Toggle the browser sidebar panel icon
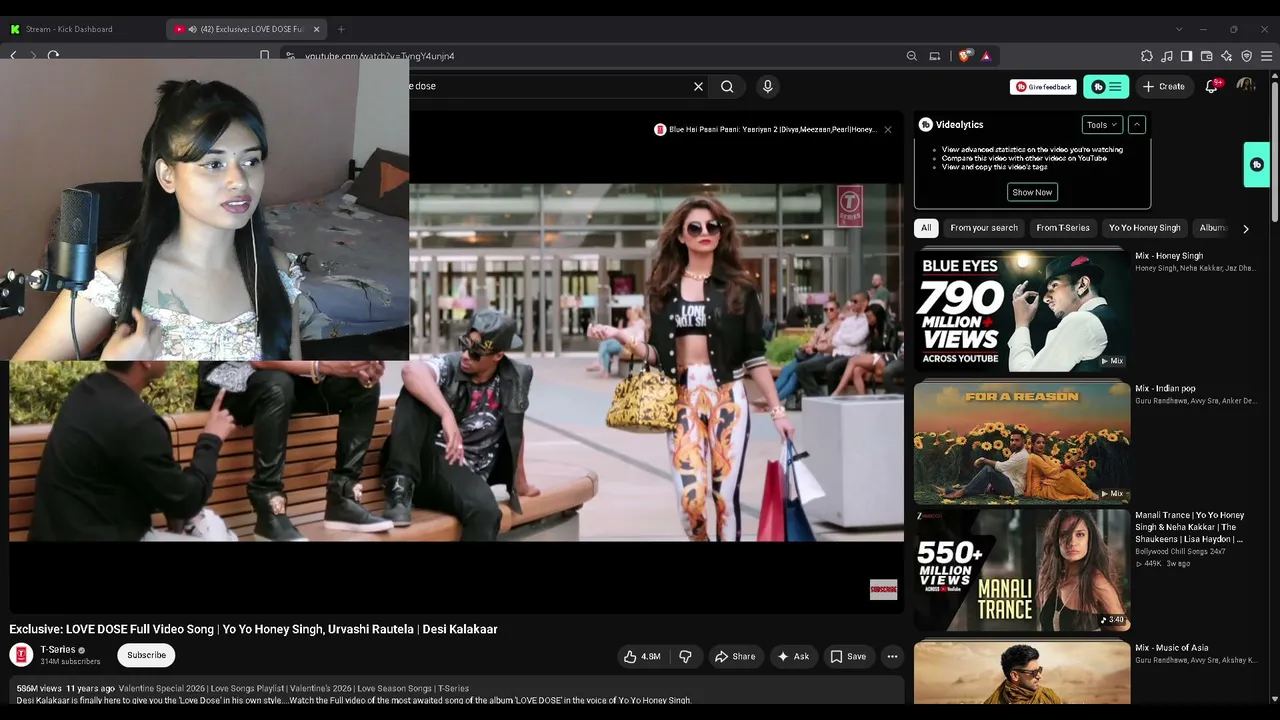The image size is (1280, 720). coord(1187,56)
